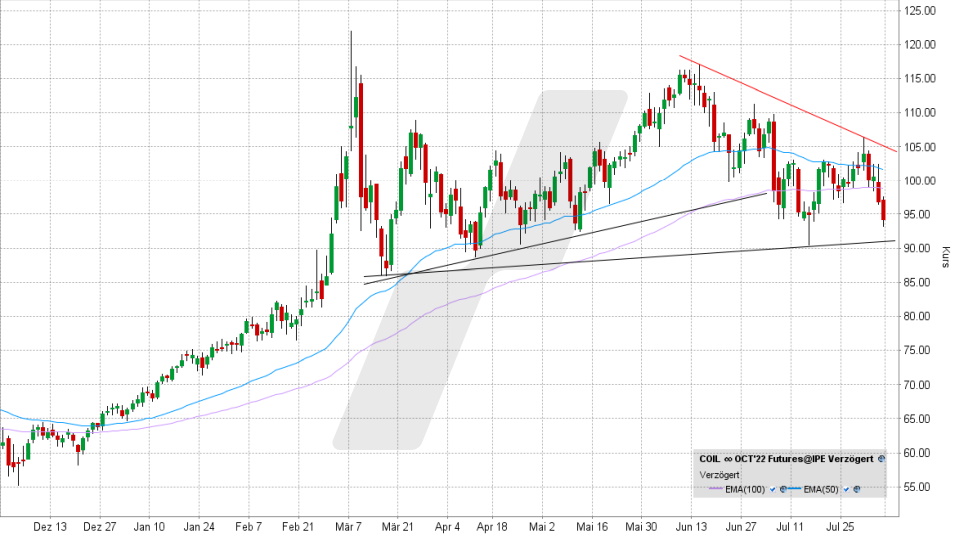Click the 100.00 price axis label
This screenshot has height=540, width=960.
click(x=920, y=181)
